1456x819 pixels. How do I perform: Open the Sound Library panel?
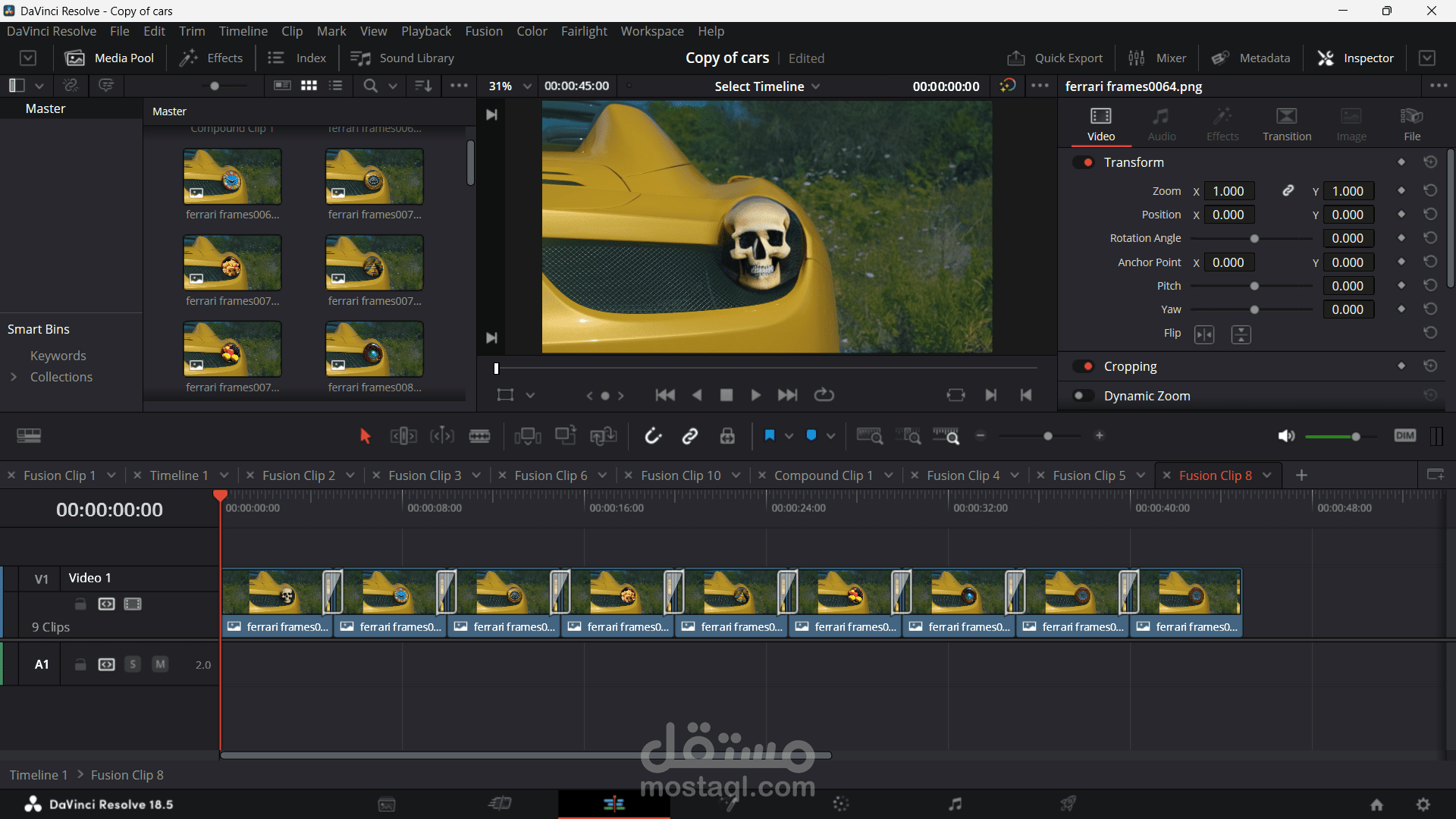(x=402, y=58)
